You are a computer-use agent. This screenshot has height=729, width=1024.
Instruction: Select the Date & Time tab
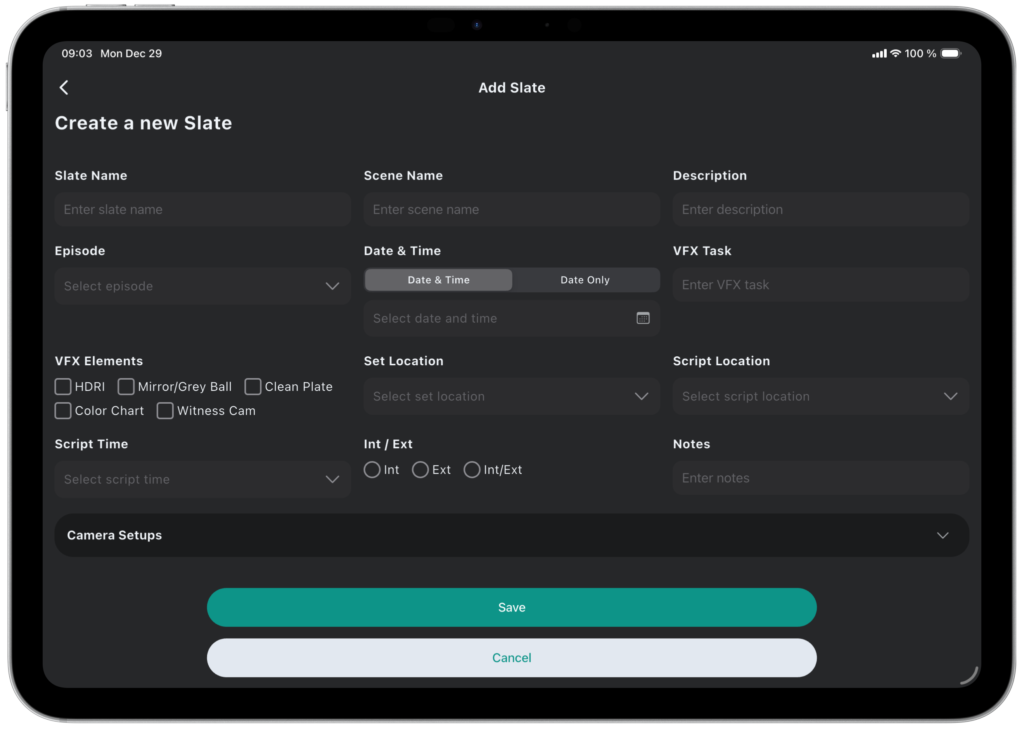click(x=438, y=280)
